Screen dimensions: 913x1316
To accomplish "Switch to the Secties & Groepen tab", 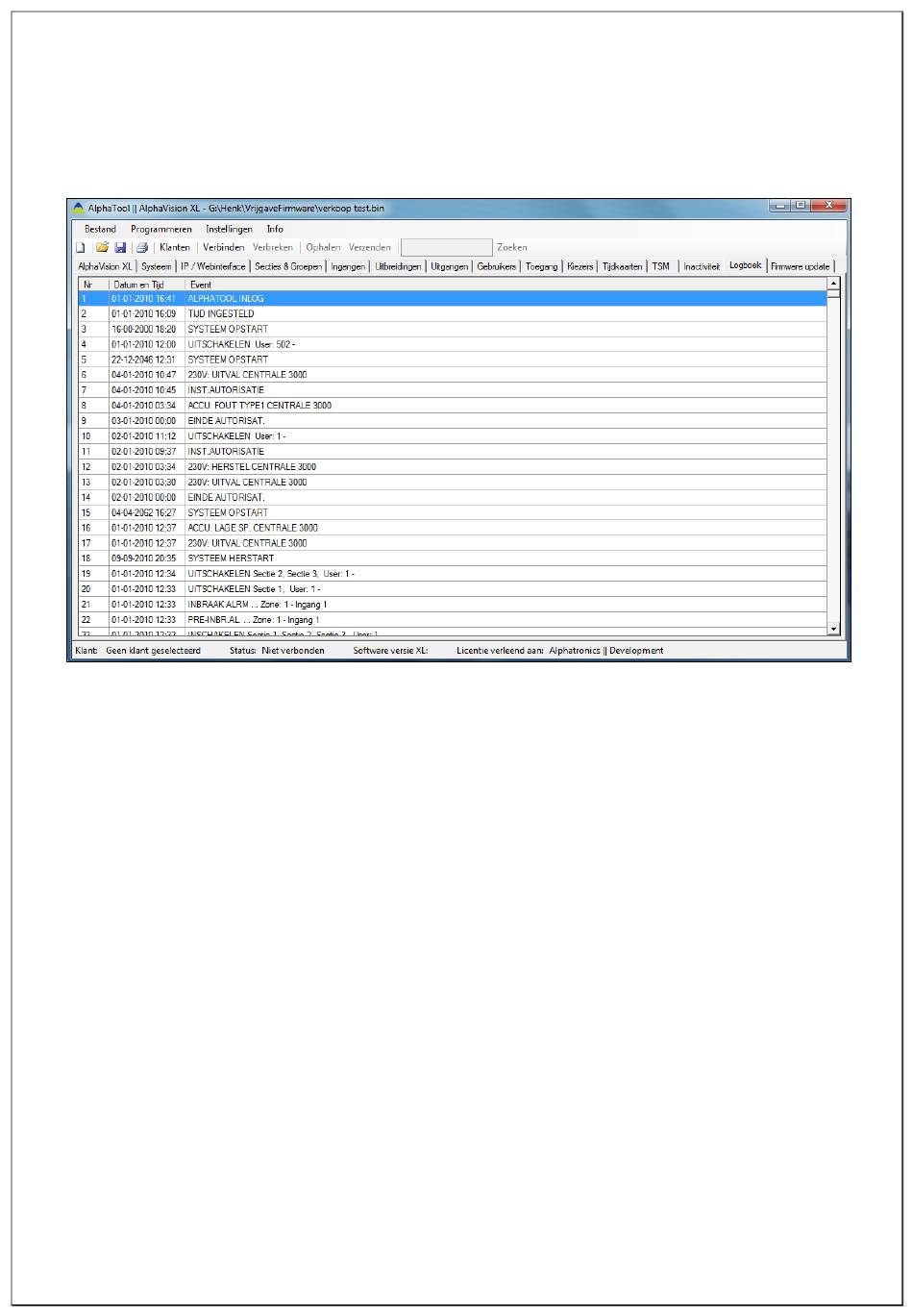I will (288, 266).
